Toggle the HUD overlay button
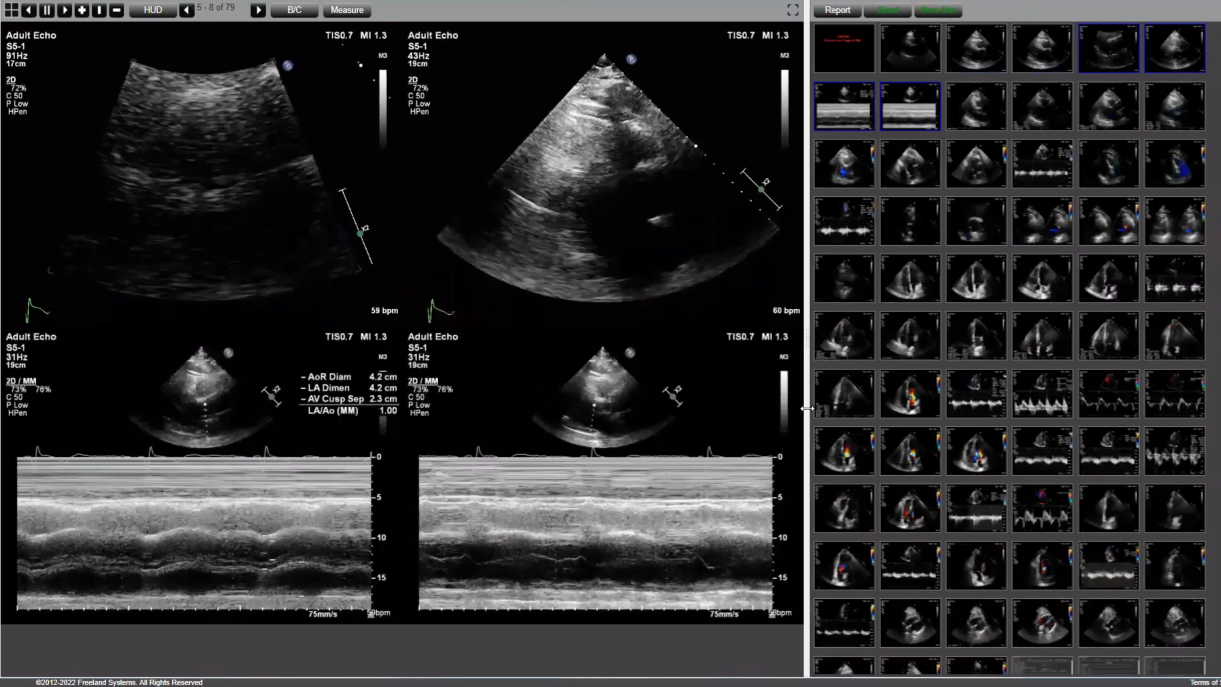Viewport: 1221px width, 687px height. [x=153, y=10]
